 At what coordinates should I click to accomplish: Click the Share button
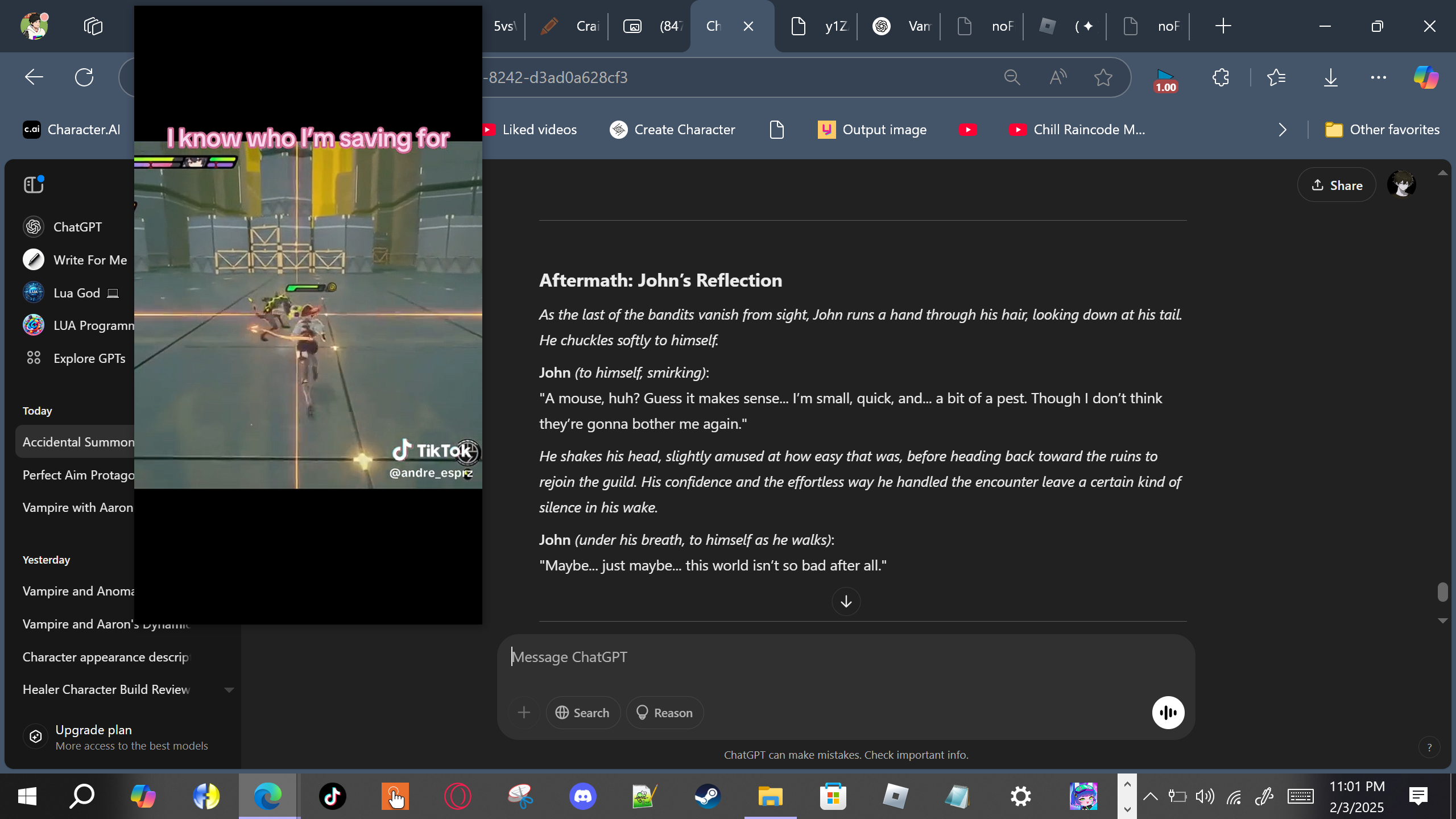coord(1337,185)
